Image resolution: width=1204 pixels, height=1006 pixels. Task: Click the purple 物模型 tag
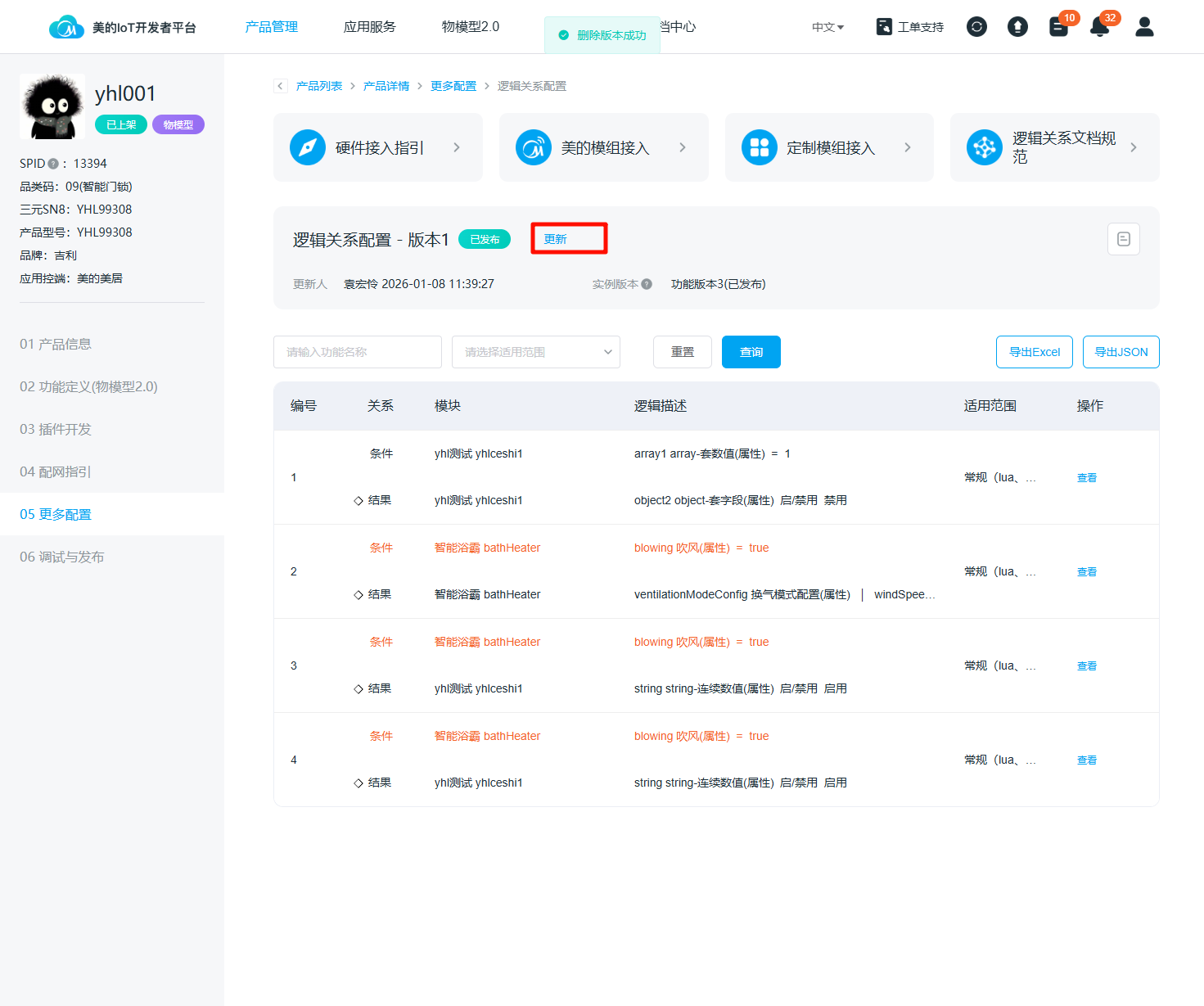(x=178, y=124)
